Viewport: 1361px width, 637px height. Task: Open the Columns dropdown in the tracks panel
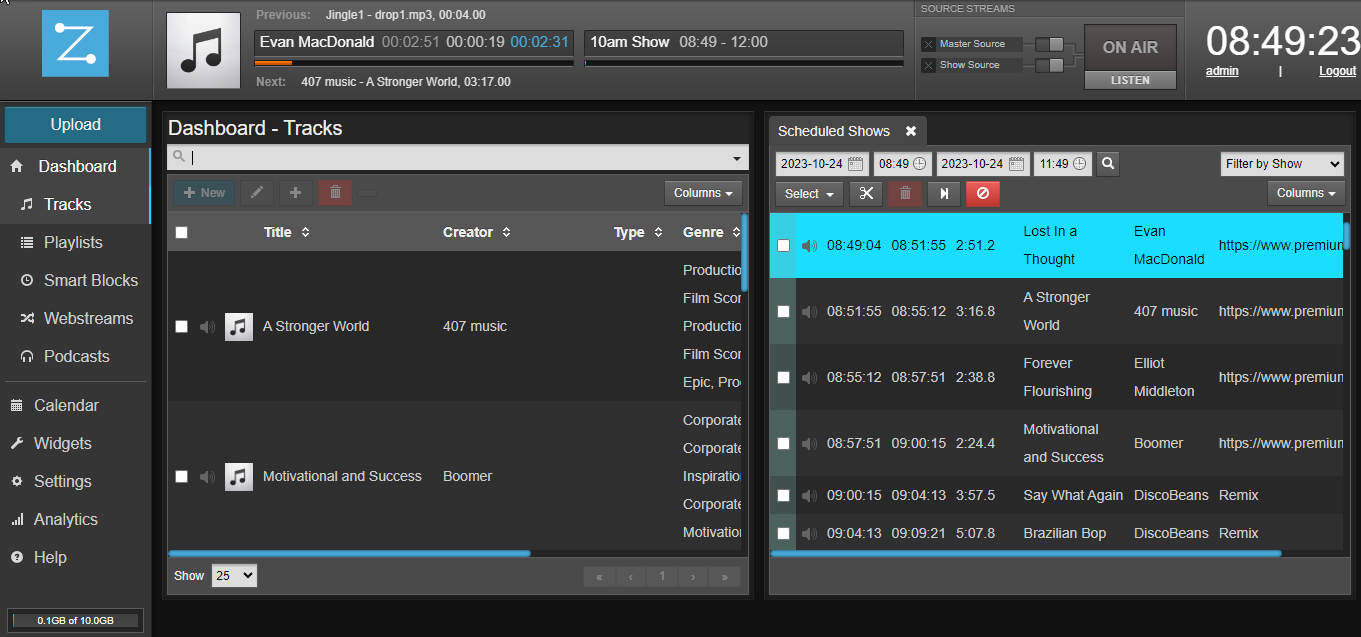(703, 192)
